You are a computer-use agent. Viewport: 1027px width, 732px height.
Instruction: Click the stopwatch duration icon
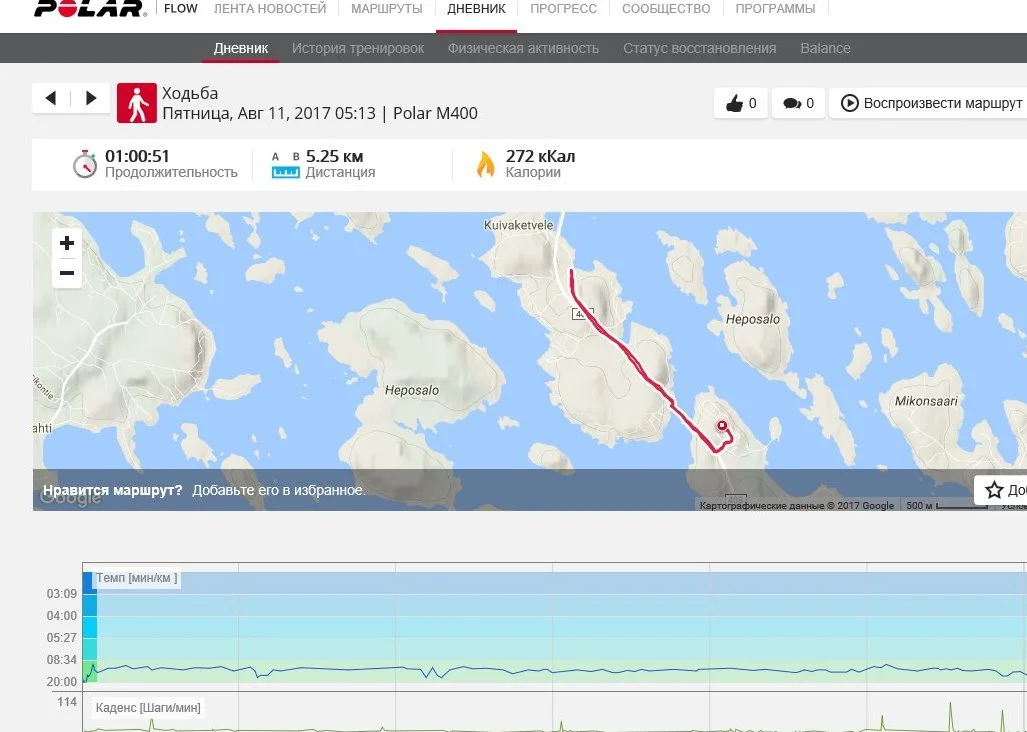tap(84, 164)
